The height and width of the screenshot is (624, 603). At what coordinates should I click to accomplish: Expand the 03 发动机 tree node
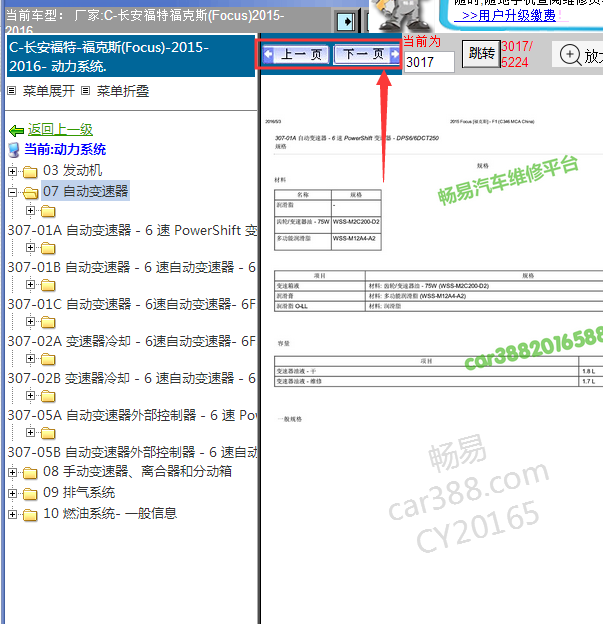[12, 172]
